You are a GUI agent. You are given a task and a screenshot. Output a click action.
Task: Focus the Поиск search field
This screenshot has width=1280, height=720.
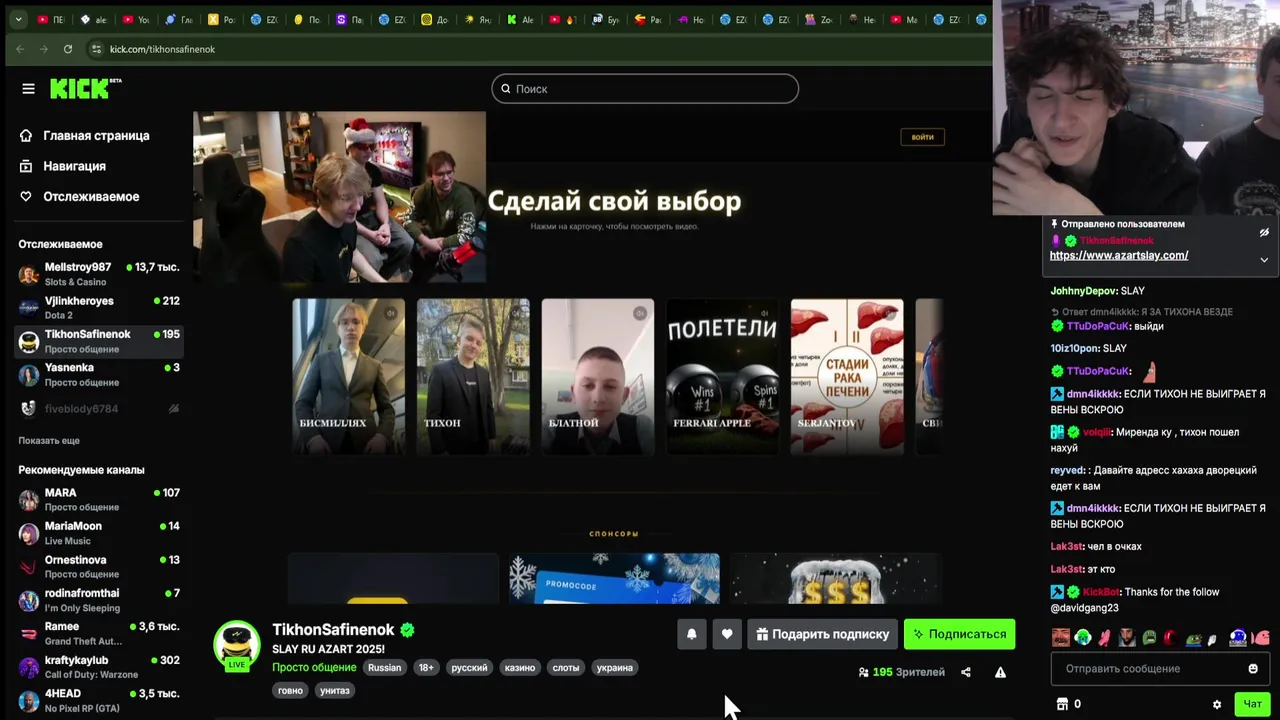[x=645, y=89]
